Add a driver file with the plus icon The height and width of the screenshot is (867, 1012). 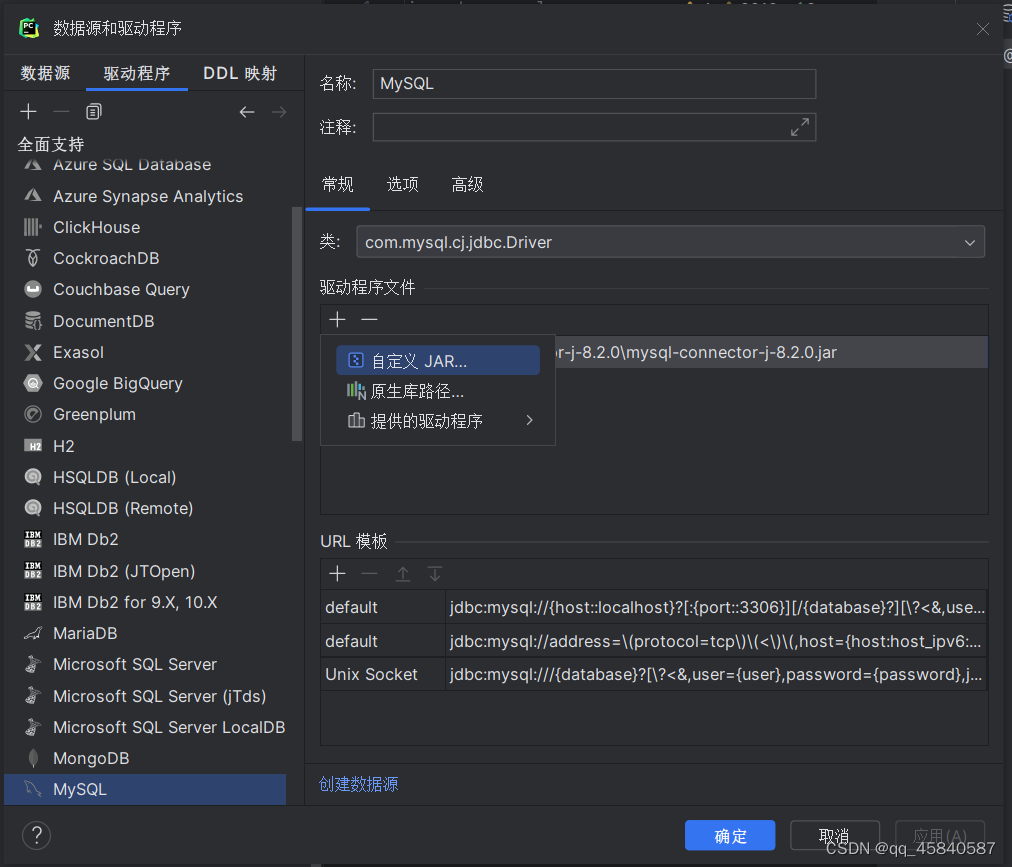tap(337, 319)
